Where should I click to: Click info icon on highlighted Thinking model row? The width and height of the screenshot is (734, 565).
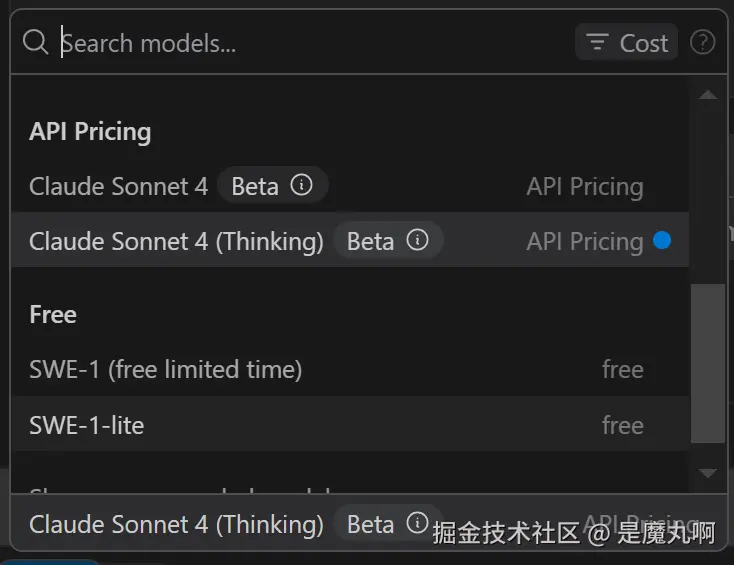pyautogui.click(x=417, y=240)
